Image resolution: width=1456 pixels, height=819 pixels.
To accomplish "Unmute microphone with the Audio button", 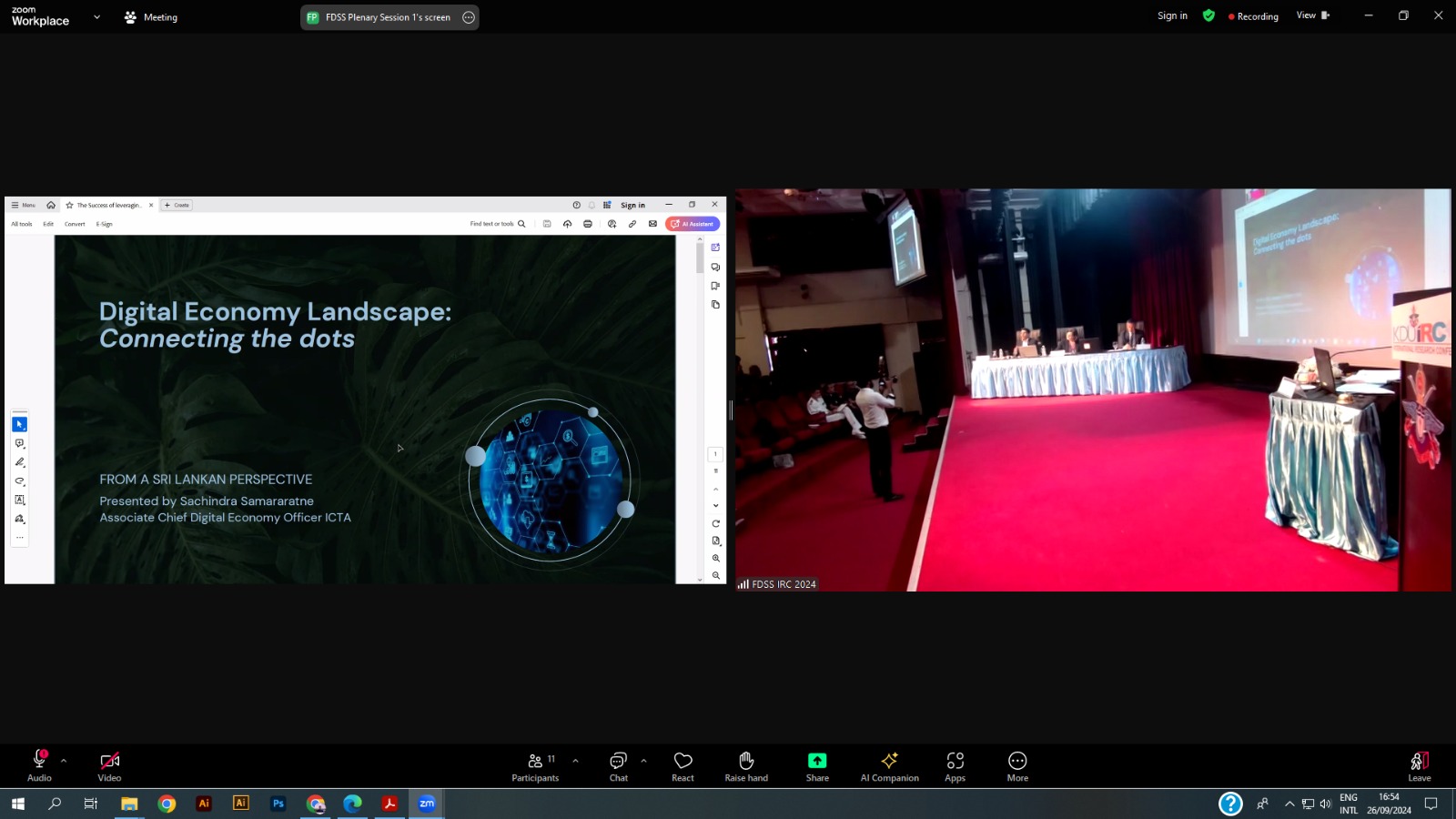I will point(39,765).
